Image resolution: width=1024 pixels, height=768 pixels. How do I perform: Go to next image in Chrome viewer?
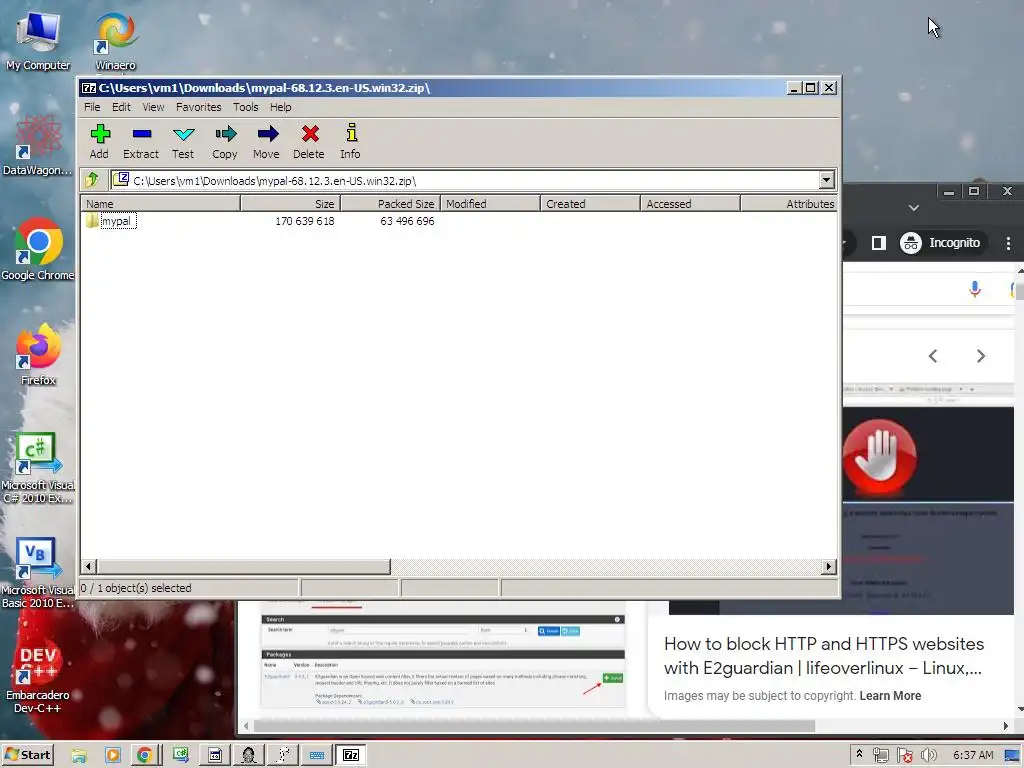point(980,356)
